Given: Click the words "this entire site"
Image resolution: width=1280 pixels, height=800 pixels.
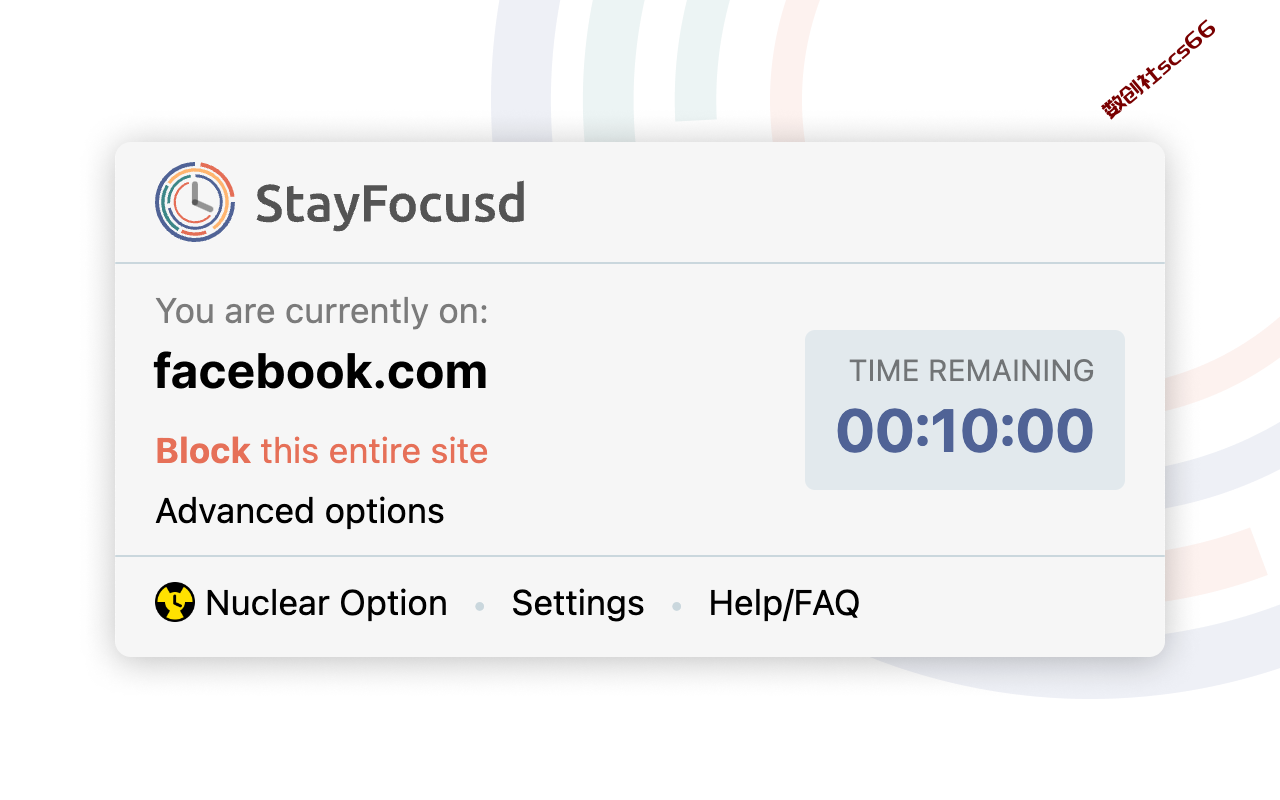Looking at the screenshot, I should pyautogui.click(x=375, y=451).
